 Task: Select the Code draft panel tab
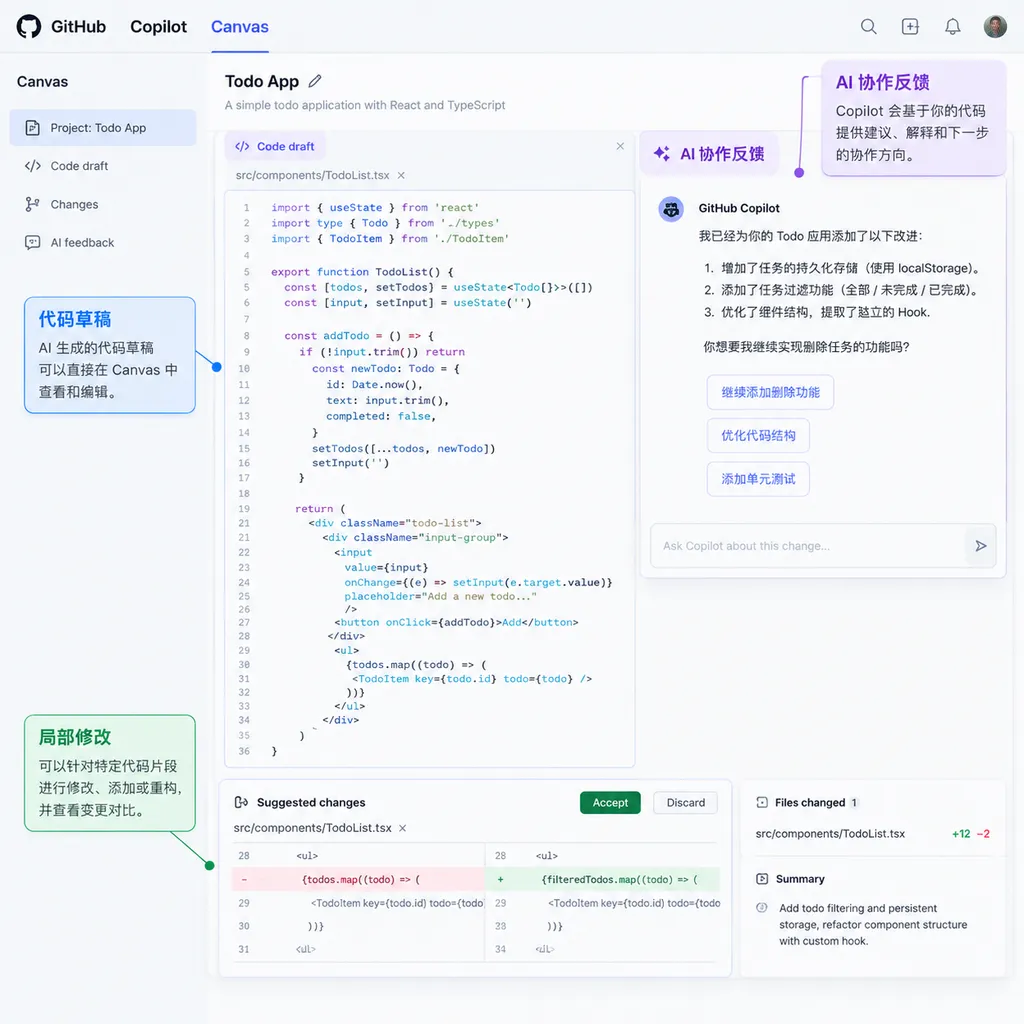click(275, 146)
